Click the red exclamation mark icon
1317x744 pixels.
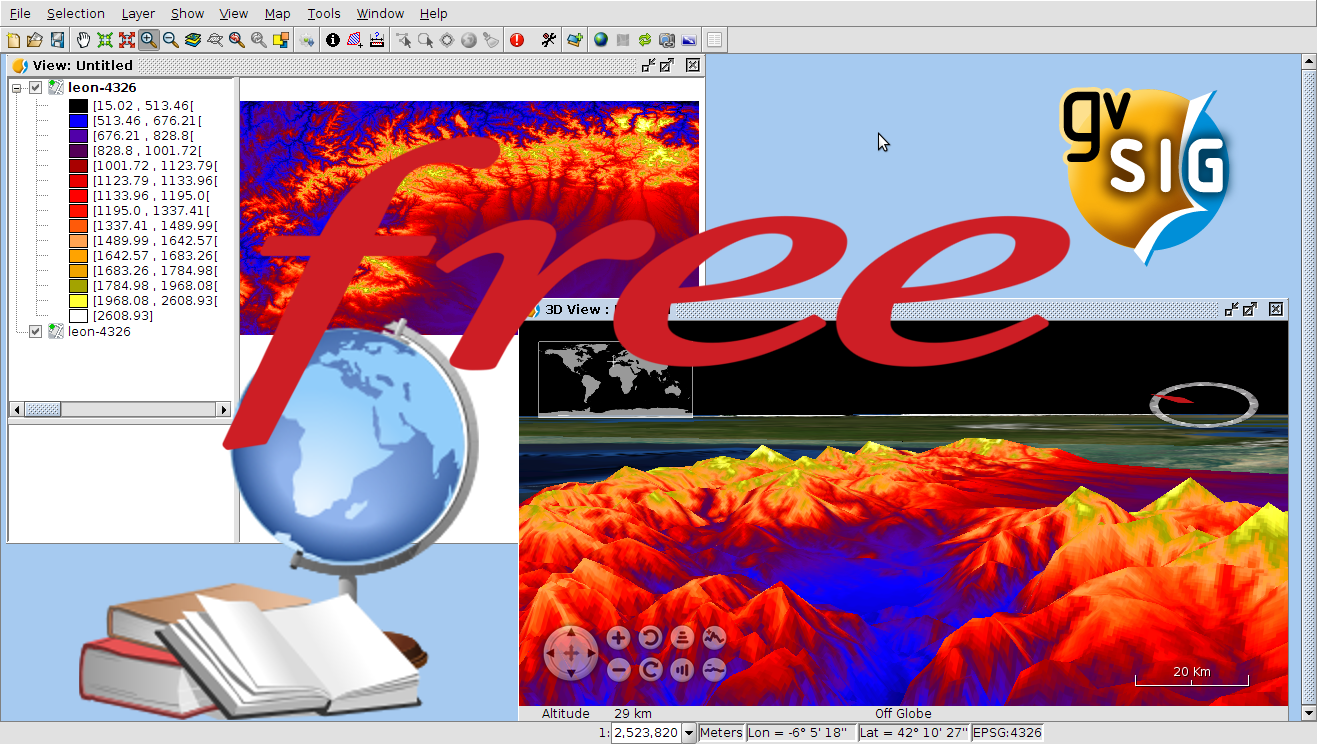pyautogui.click(x=517, y=40)
